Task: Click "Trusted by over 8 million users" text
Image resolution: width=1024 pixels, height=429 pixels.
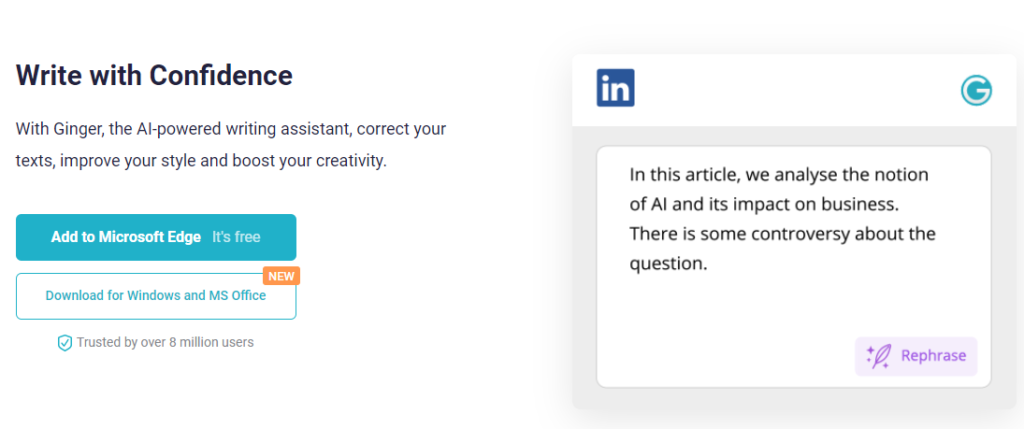Action: pyautogui.click(x=165, y=342)
